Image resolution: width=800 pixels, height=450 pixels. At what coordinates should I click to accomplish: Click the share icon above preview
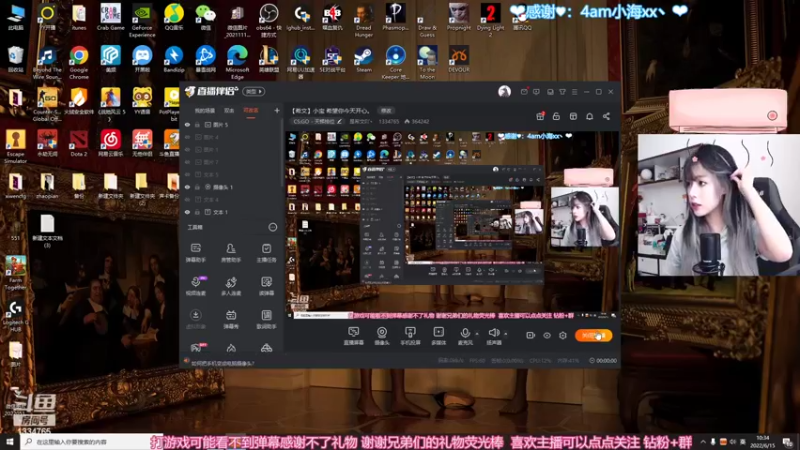tap(606, 116)
